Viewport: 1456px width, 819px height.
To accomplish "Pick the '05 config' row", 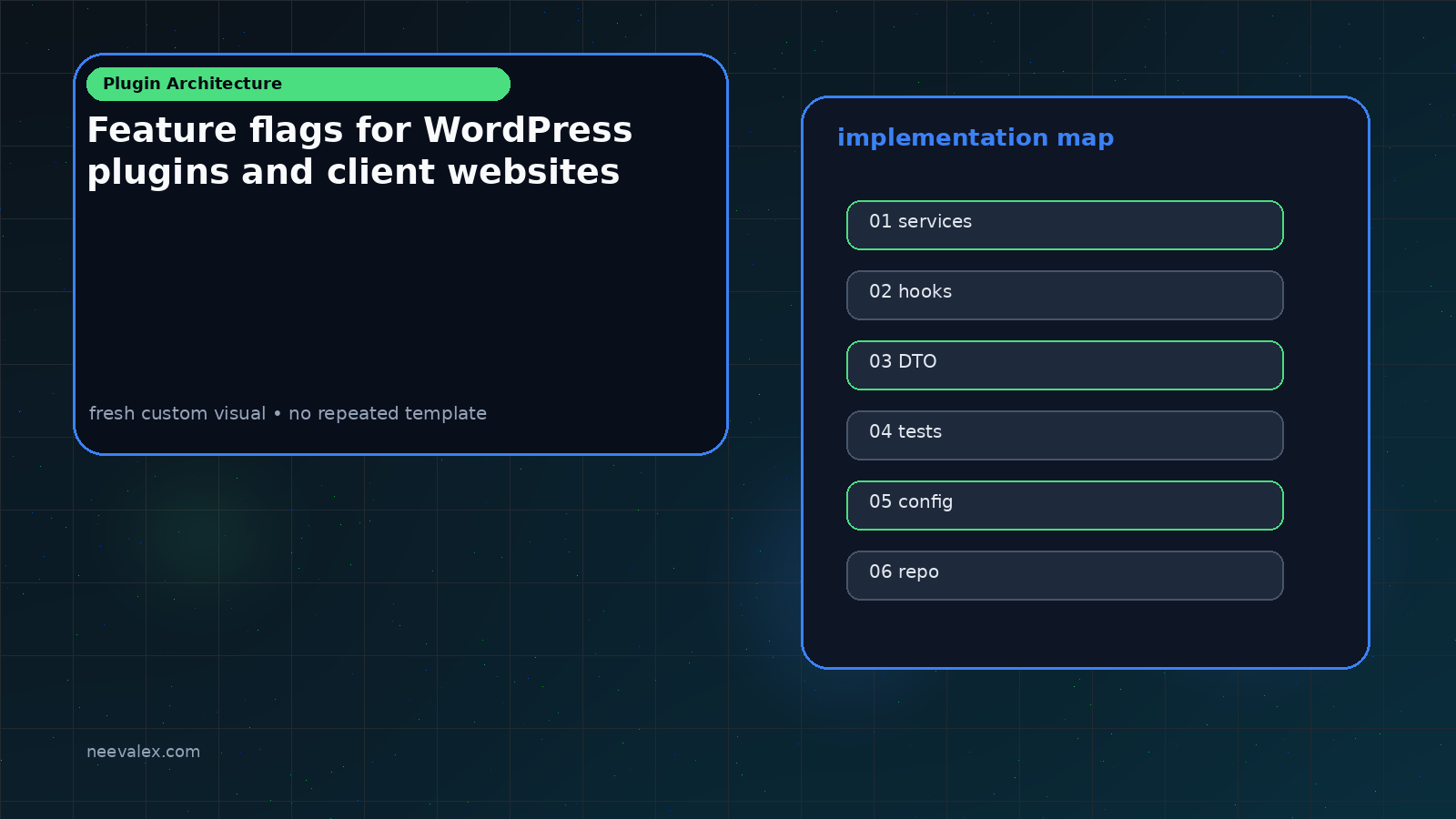I will (1065, 505).
